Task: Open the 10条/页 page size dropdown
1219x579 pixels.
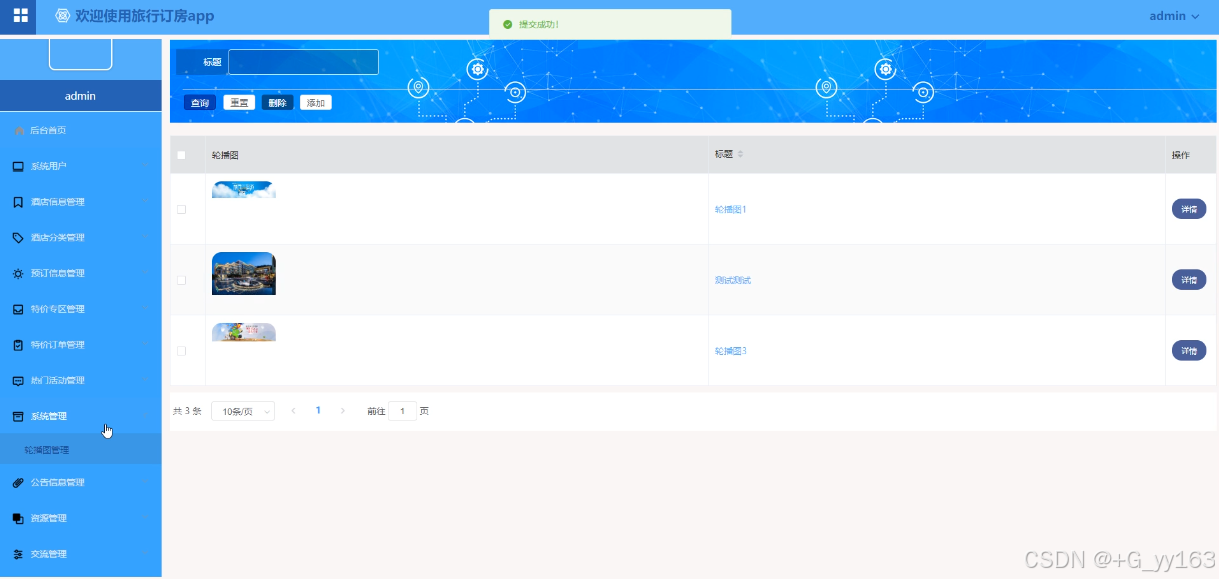Action: [x=243, y=411]
